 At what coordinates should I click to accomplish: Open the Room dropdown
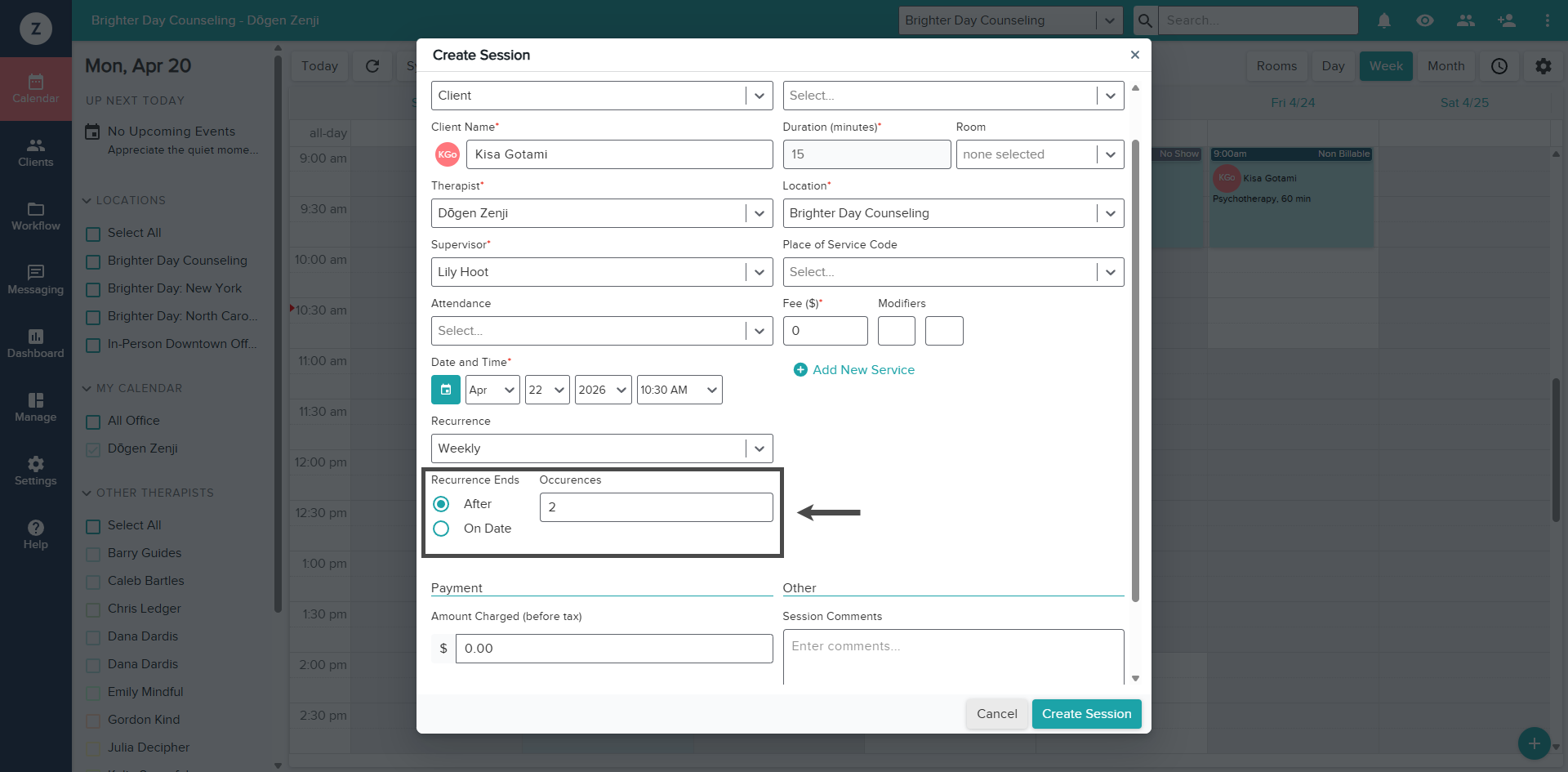pyautogui.click(x=1040, y=154)
